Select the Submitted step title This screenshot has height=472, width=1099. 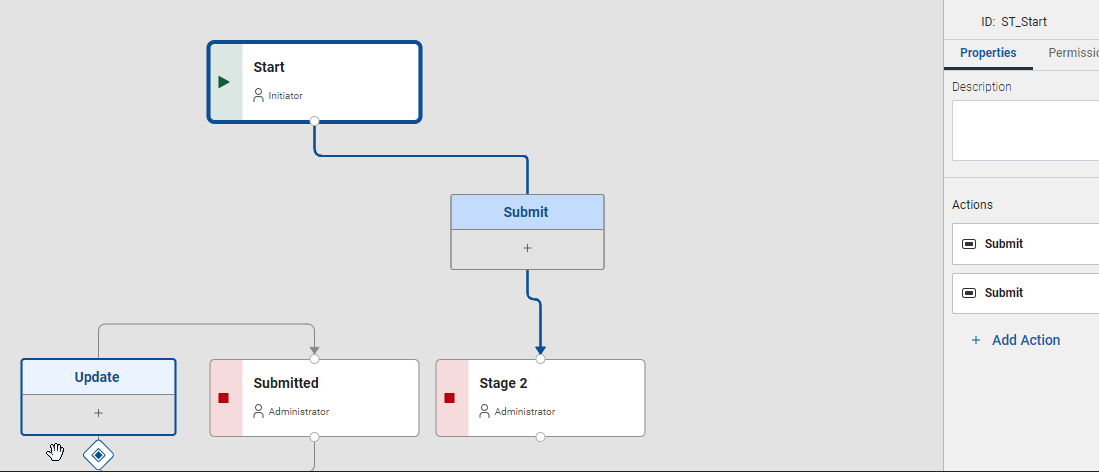tap(286, 383)
